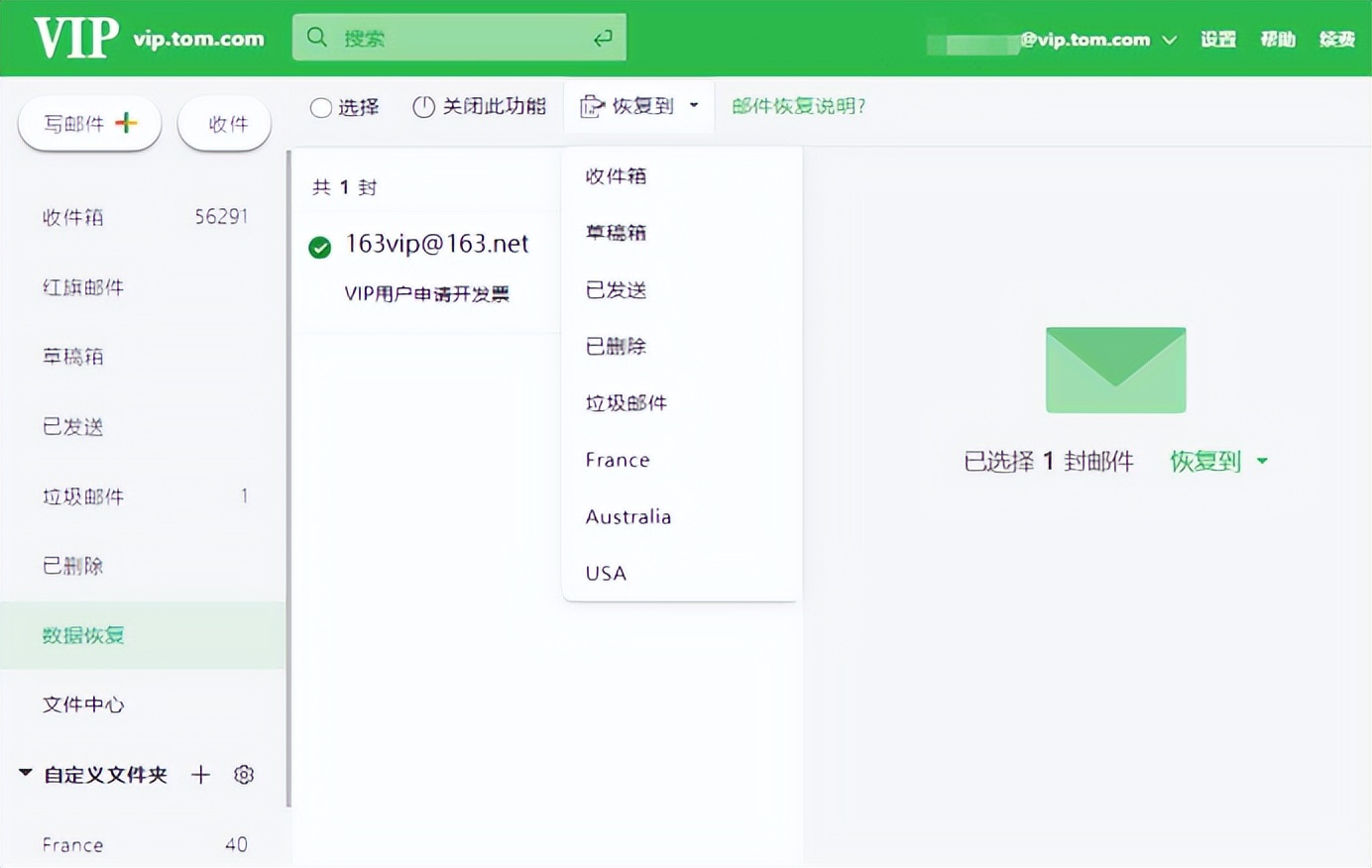The height and width of the screenshot is (868, 1372).
Task: Deselect the checked 163vip@163.net email
Action: point(319,247)
